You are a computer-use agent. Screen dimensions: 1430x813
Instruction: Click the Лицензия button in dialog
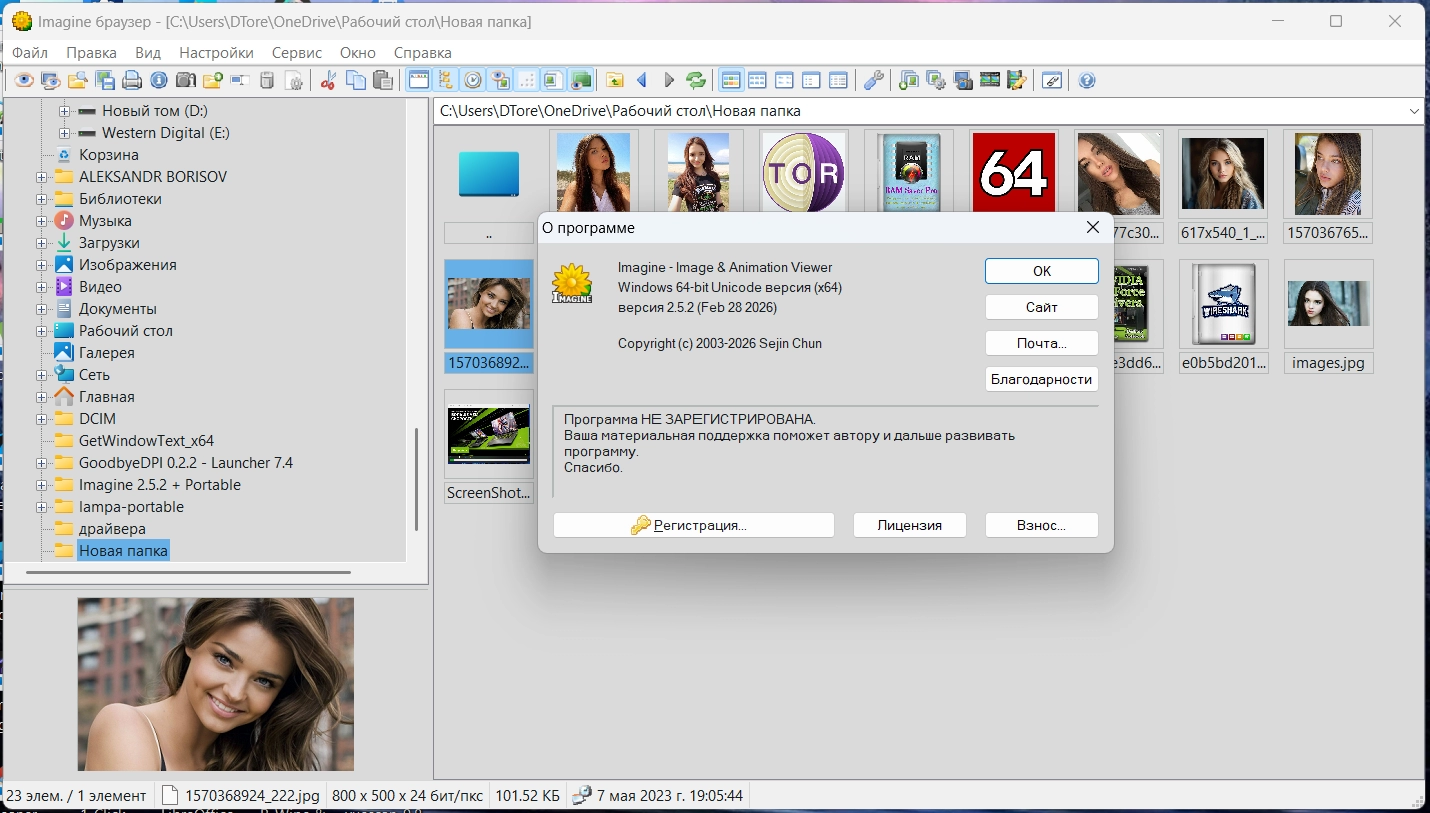(909, 525)
